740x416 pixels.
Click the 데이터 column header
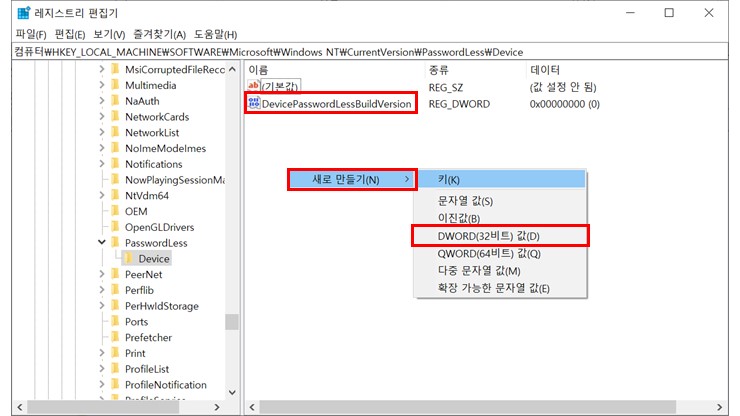tap(626, 70)
